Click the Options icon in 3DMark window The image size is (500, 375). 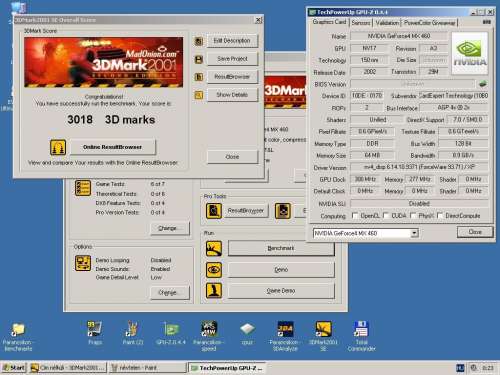[x=83, y=263]
